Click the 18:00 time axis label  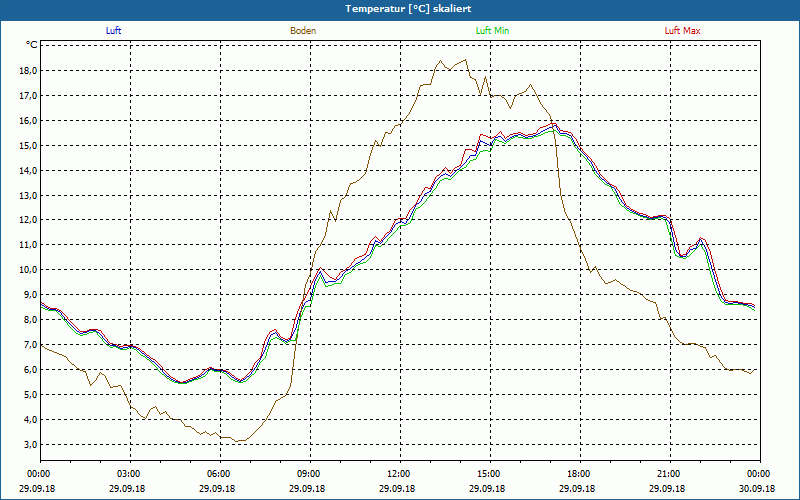point(581,474)
